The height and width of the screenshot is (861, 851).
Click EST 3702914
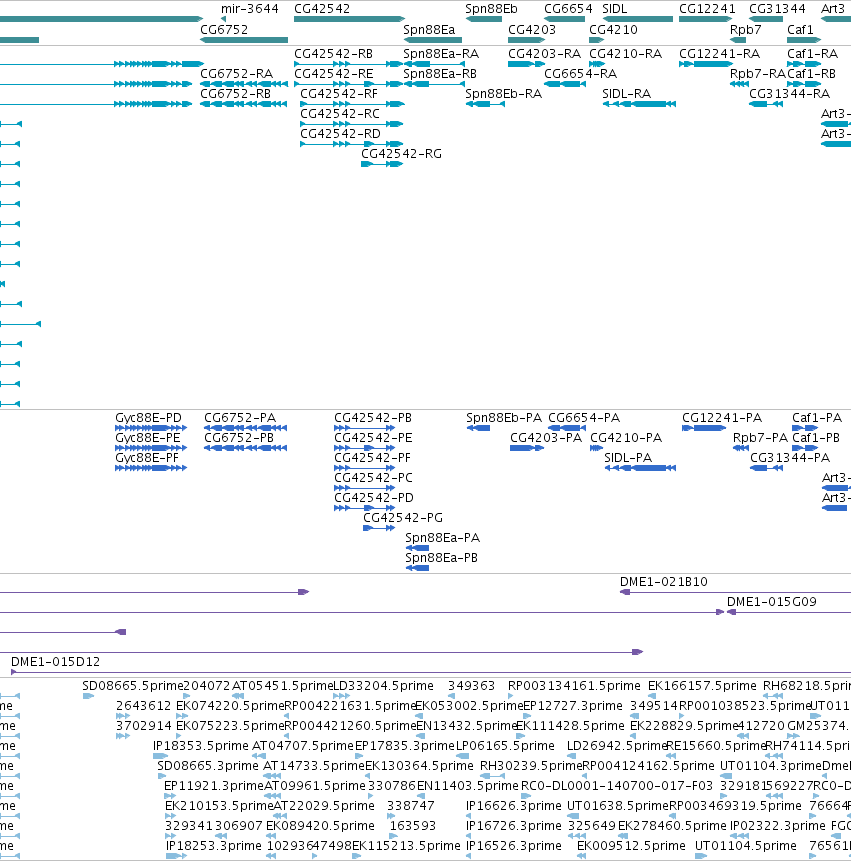coord(144,726)
